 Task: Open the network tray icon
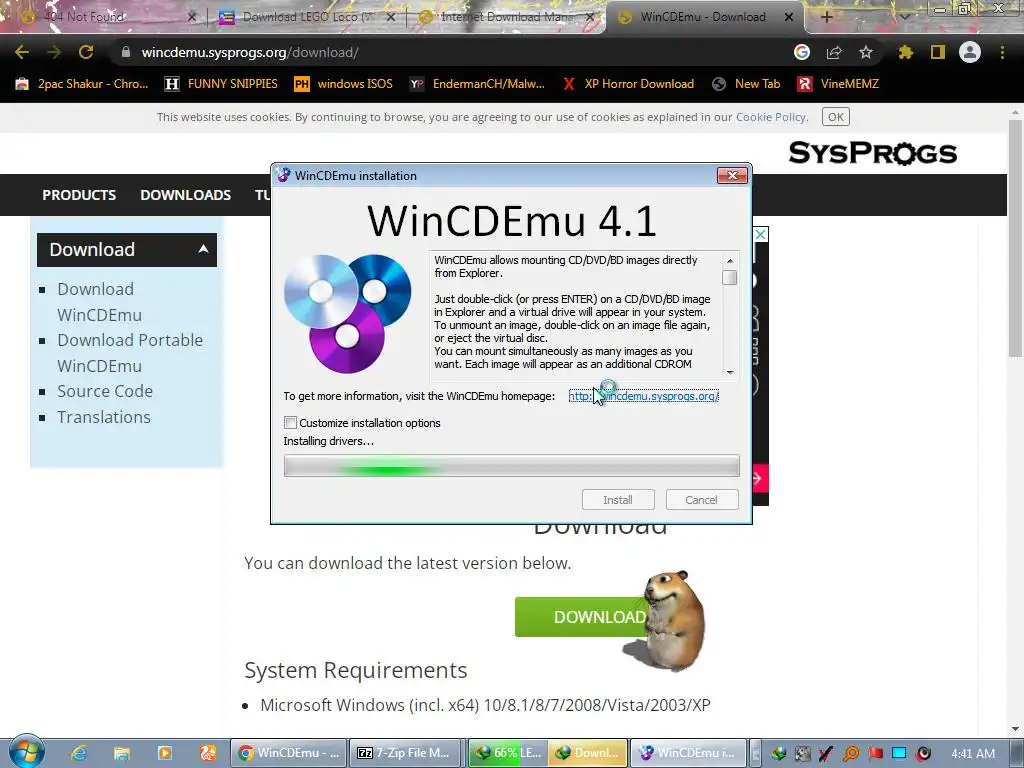(899, 754)
